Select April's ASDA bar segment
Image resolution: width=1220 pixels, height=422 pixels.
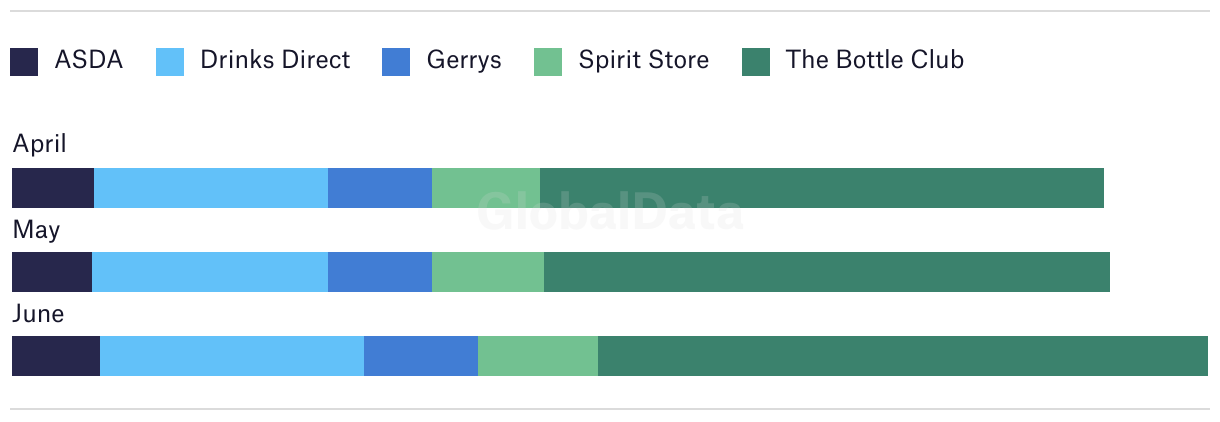click(53, 188)
